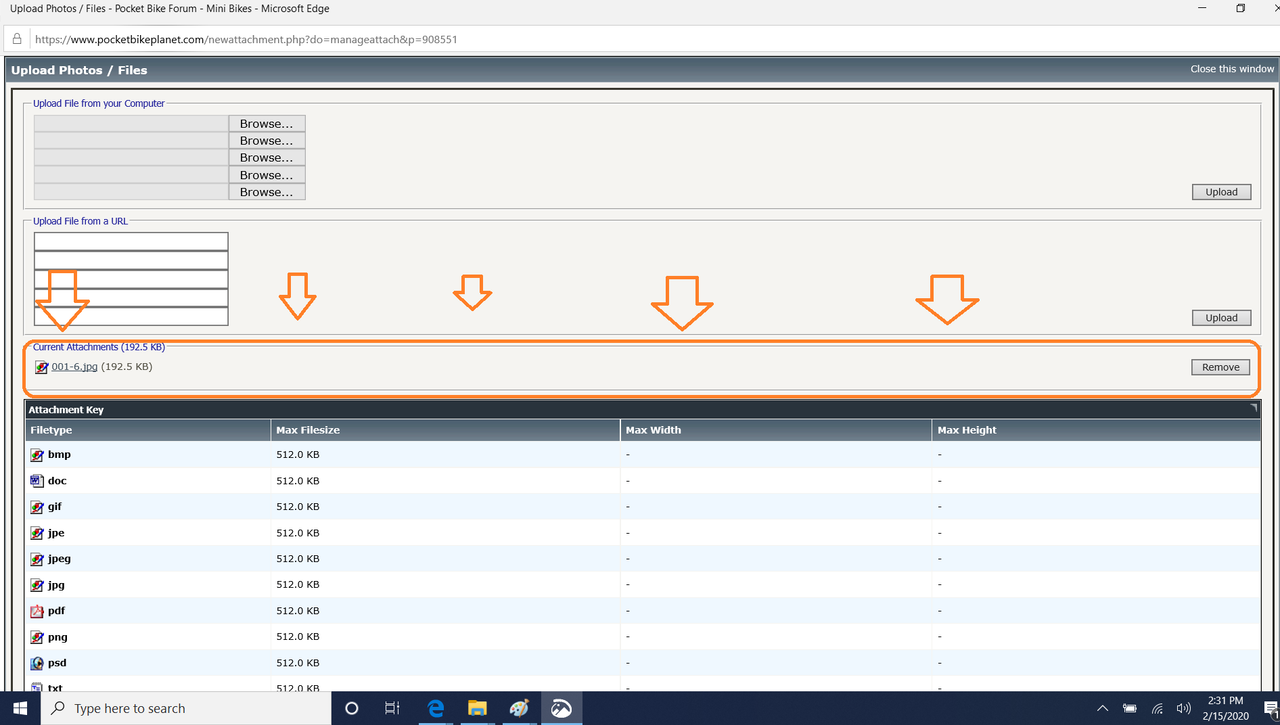Click the bmp filetype icon
Viewport: 1280px width, 725px height.
click(x=37, y=455)
